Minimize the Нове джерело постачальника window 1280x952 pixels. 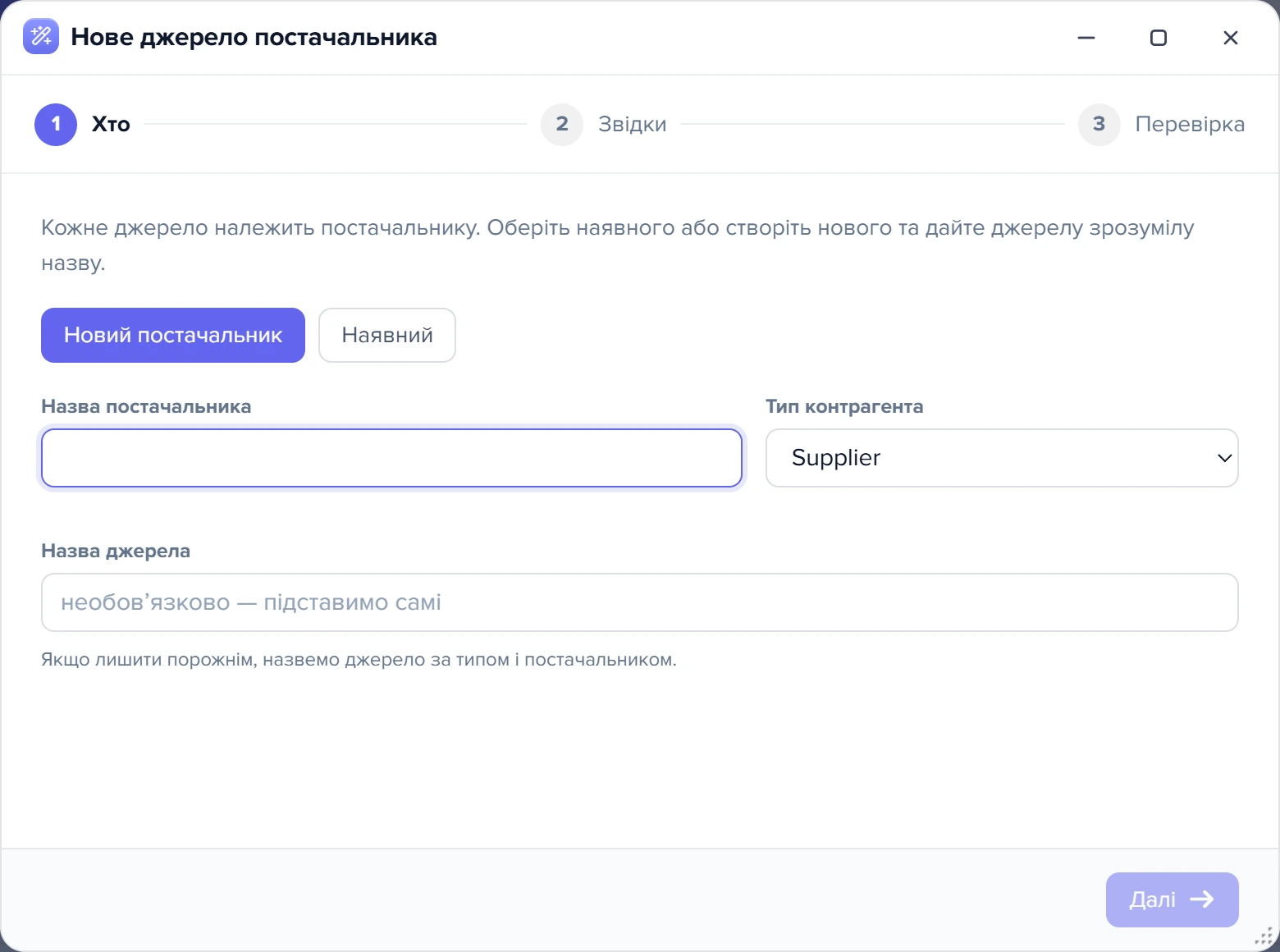pos(1086,38)
